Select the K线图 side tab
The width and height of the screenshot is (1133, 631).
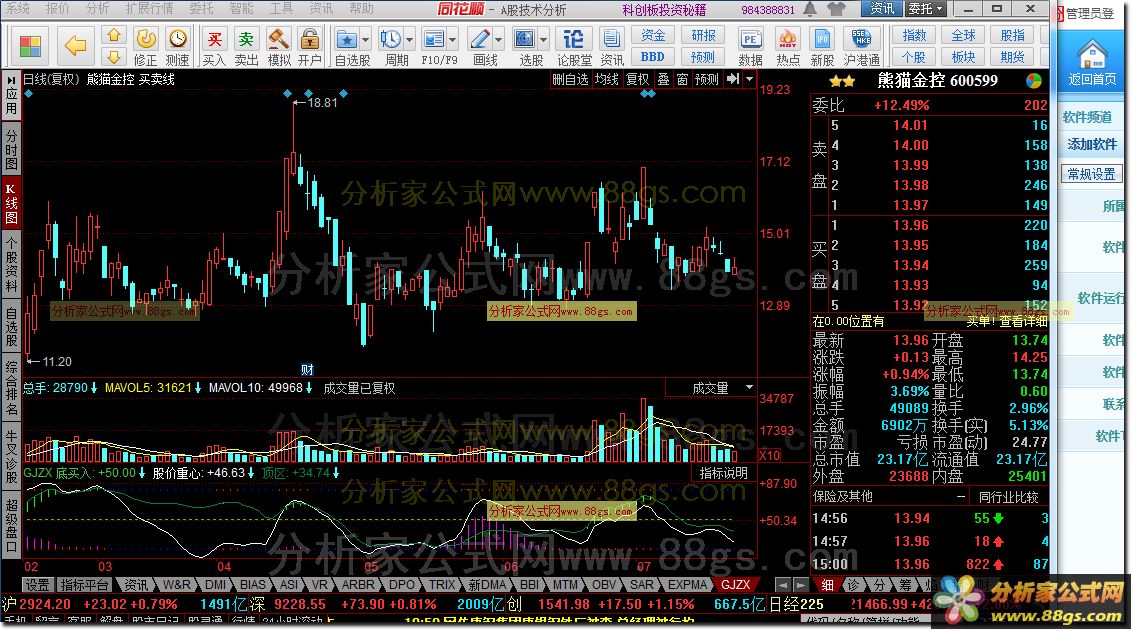click(x=11, y=205)
